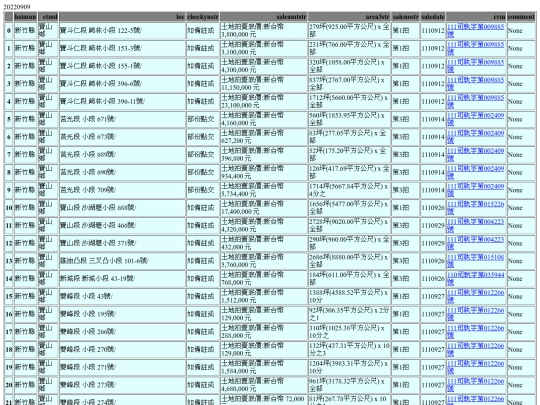
Task: Click the 1110927 sale date in row 16
Action: tap(433, 314)
